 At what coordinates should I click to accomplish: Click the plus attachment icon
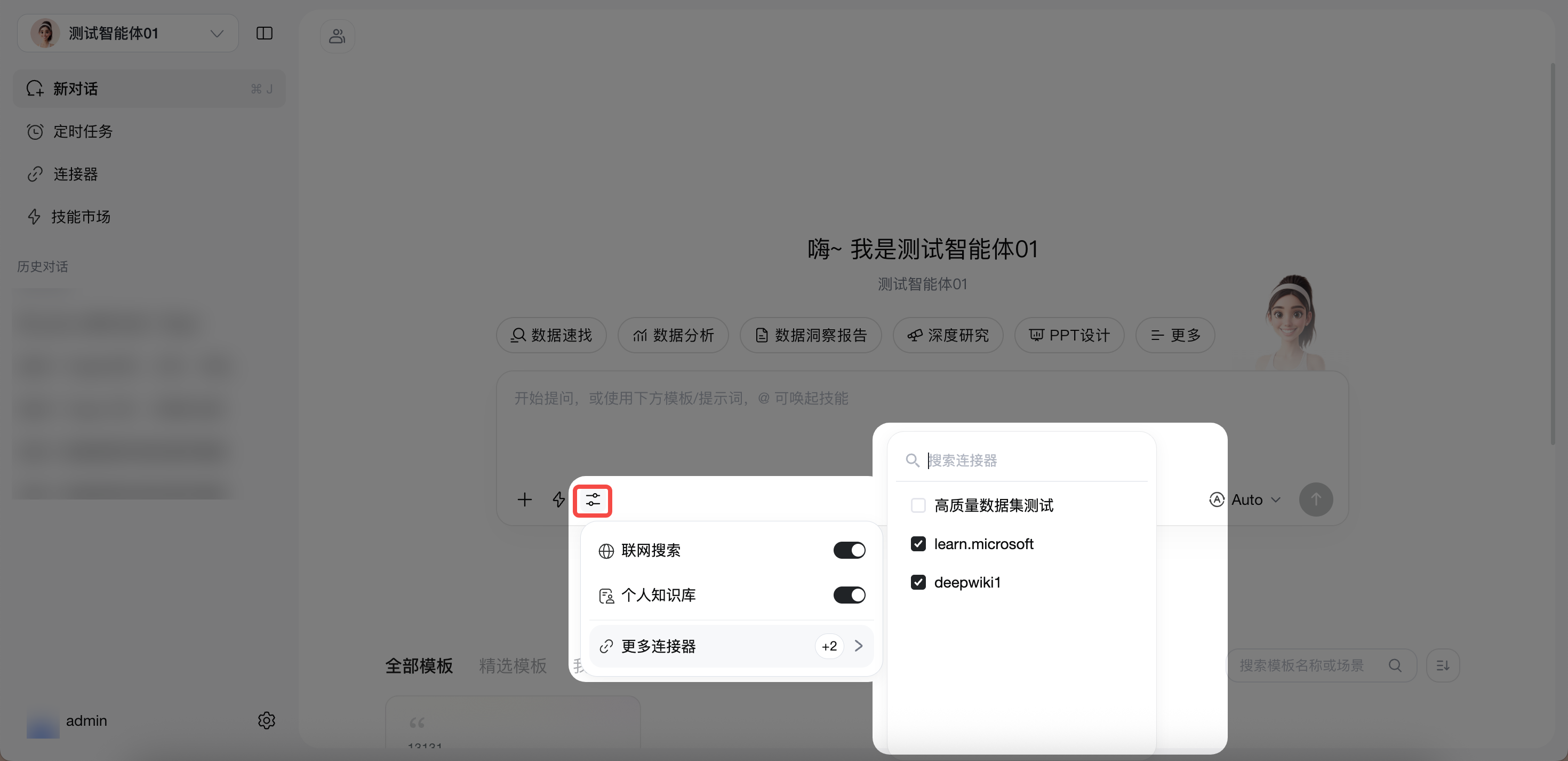pyautogui.click(x=524, y=500)
